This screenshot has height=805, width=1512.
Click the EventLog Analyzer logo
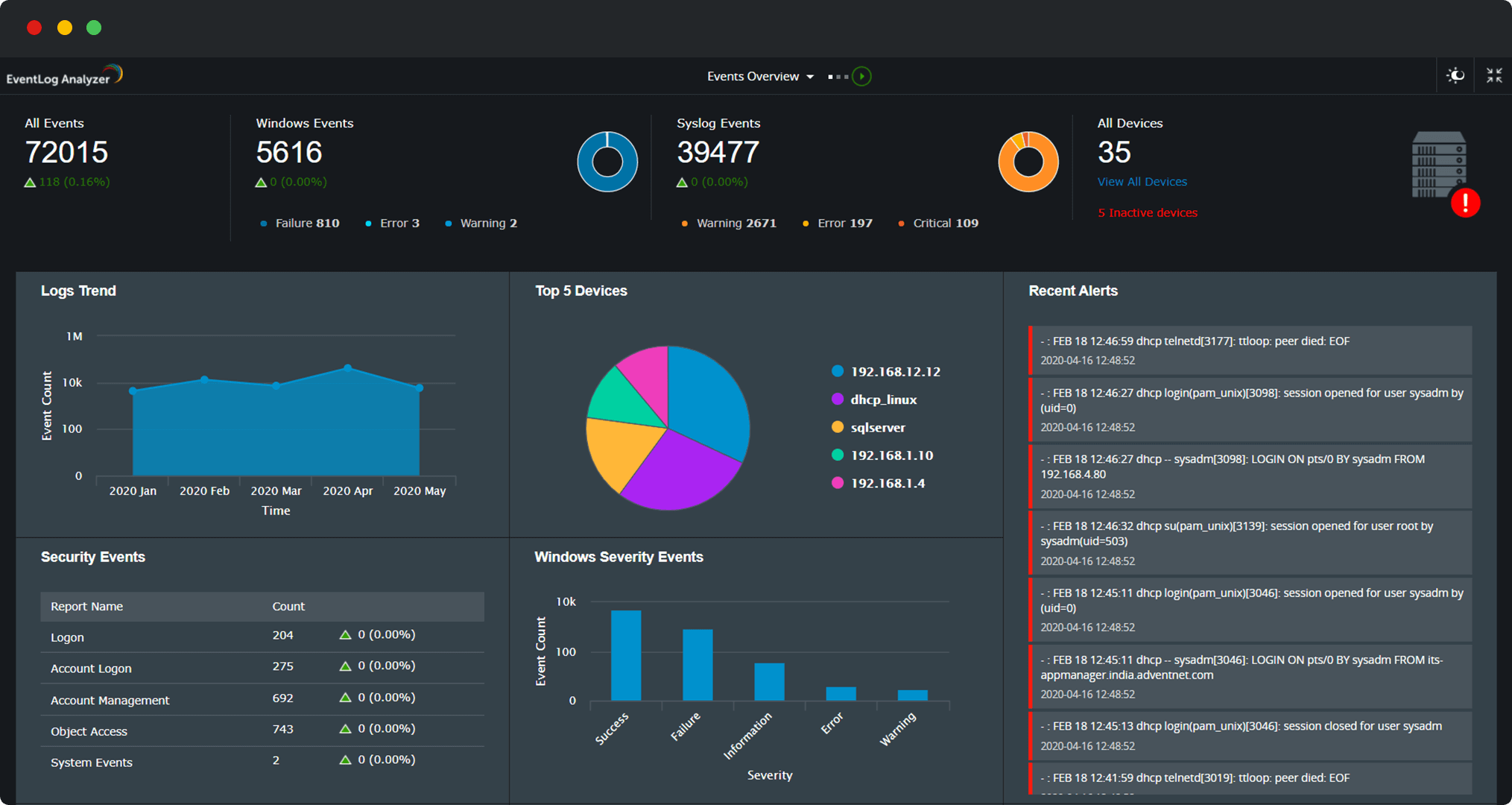(63, 75)
